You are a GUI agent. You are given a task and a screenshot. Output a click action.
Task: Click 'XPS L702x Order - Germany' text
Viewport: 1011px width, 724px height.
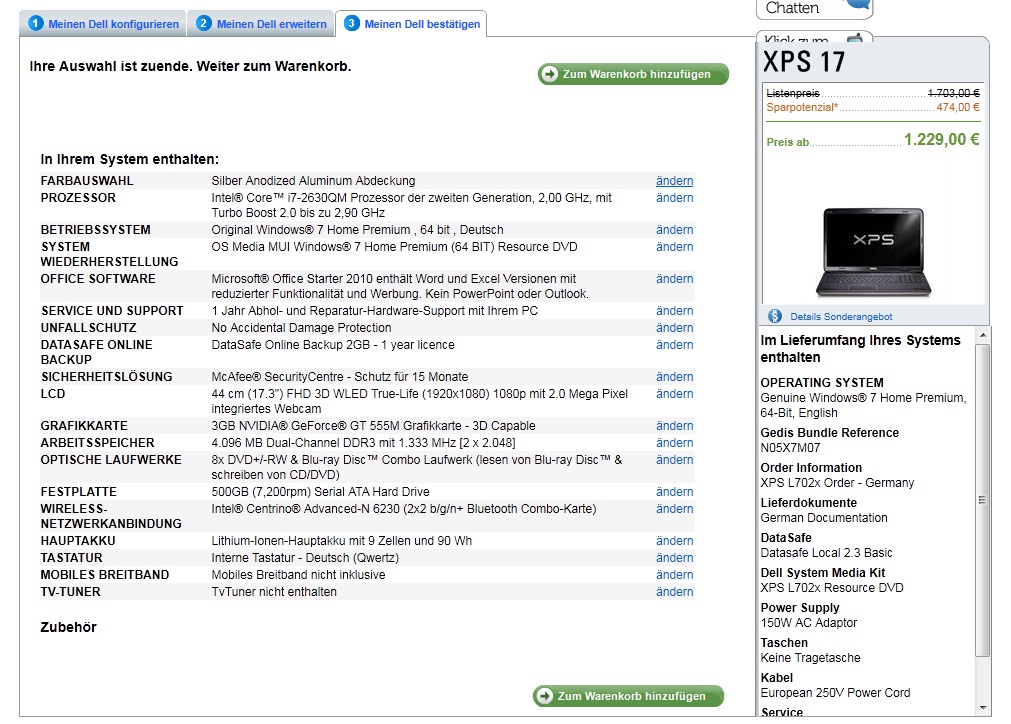tap(837, 483)
